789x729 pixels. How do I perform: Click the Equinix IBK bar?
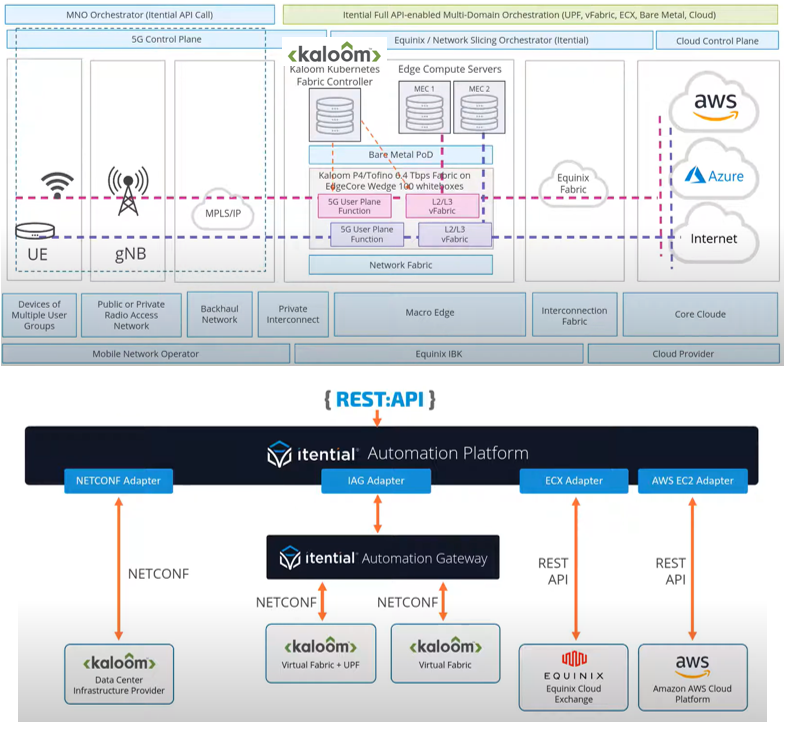click(x=439, y=354)
